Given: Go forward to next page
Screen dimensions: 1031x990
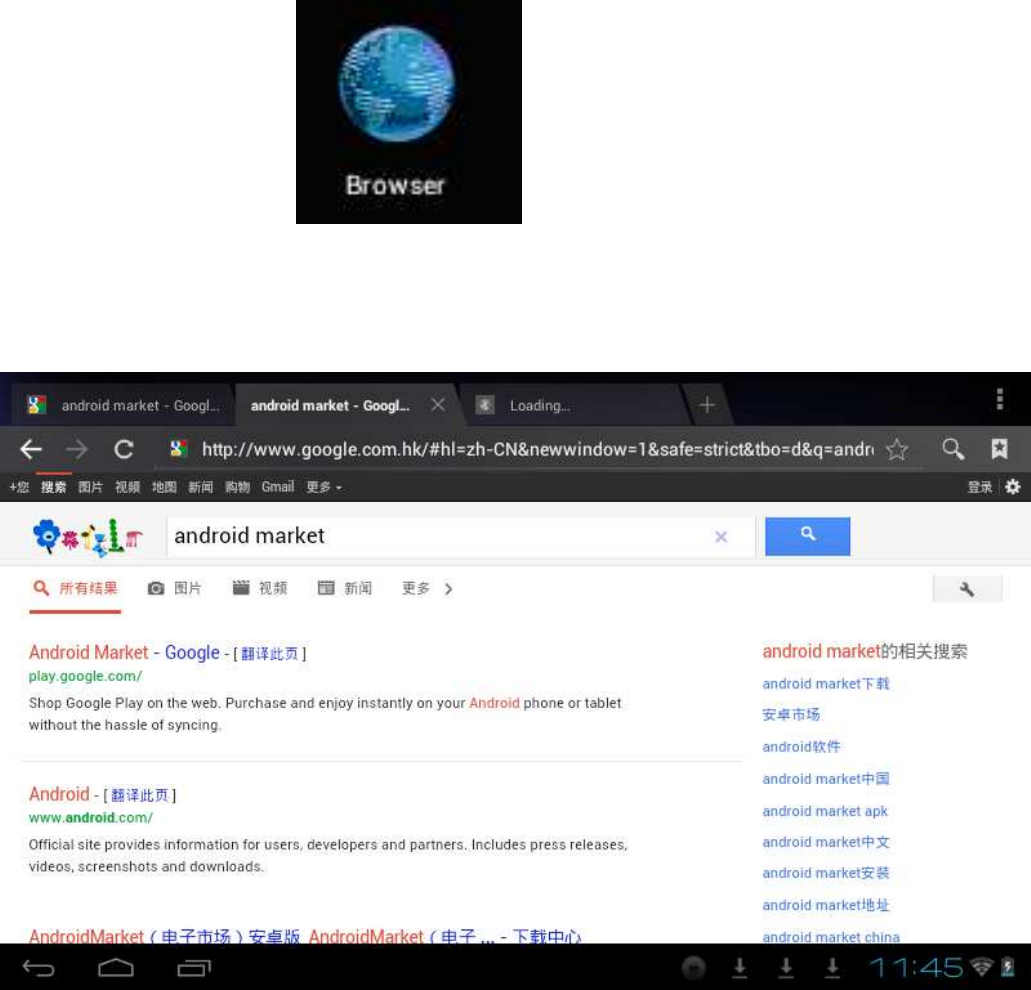Looking at the screenshot, I should point(77,450).
